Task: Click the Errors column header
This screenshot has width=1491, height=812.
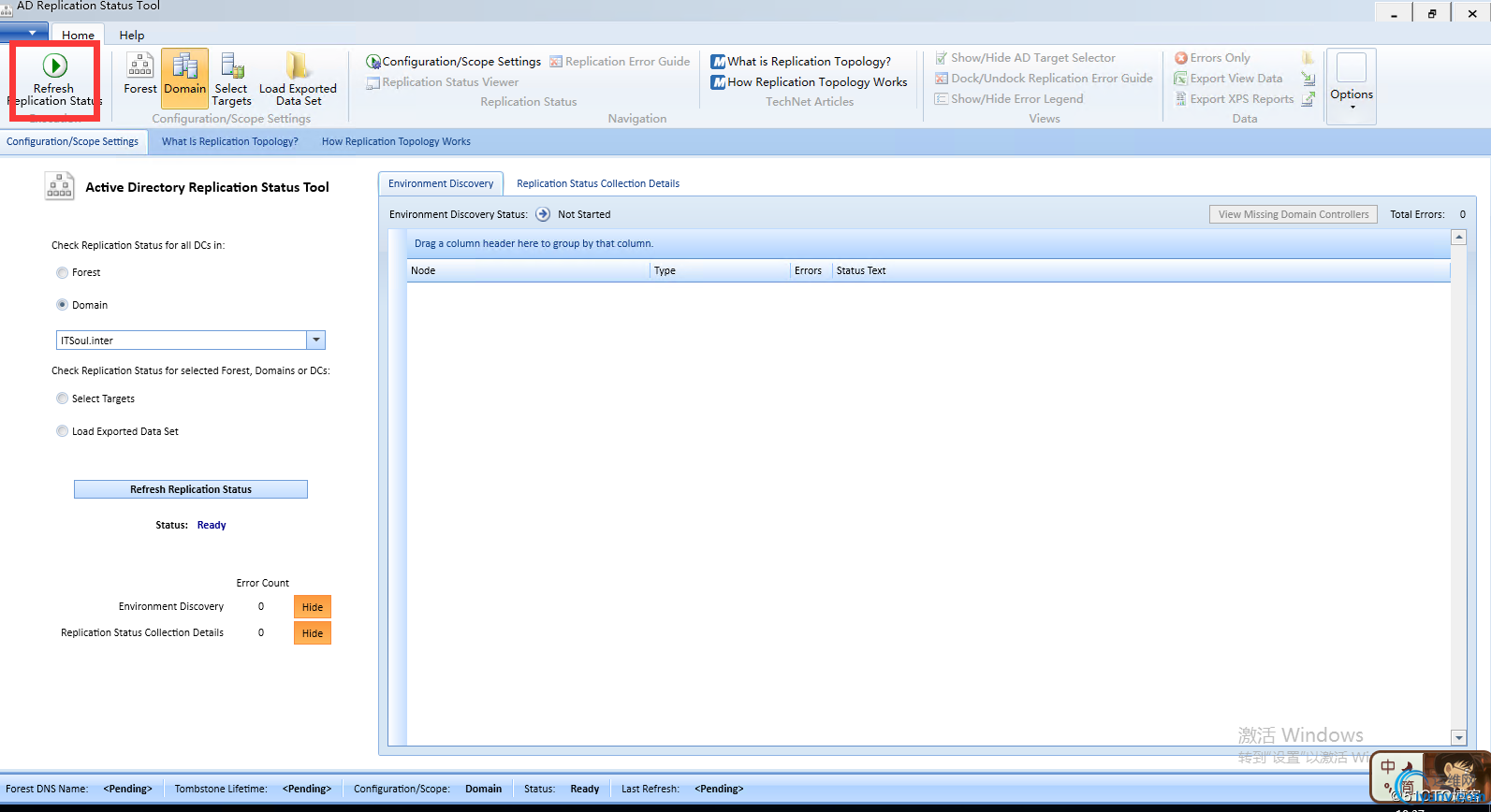Action: click(x=811, y=270)
